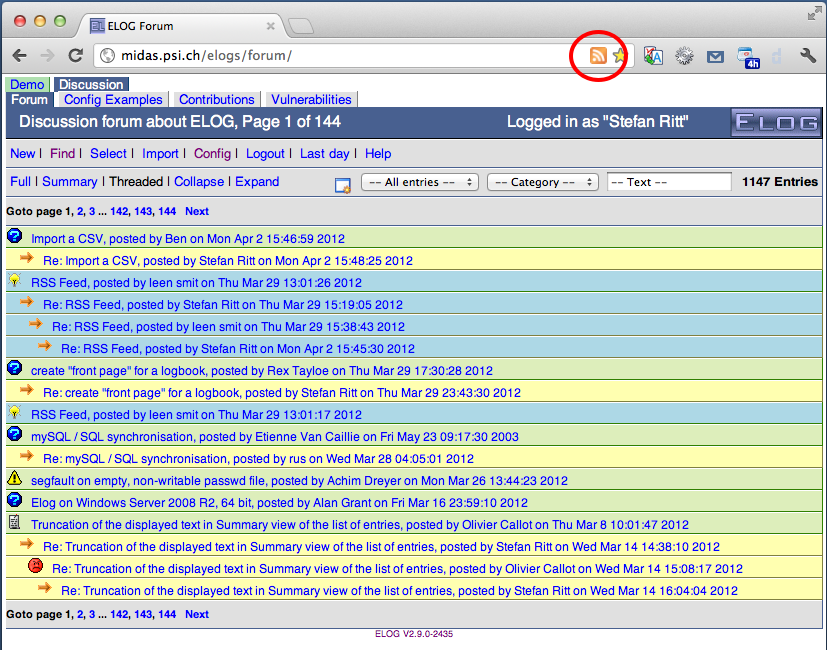Click lightbulb icon of 13:01:26 RSS Feed entry
827x650 pixels.
[x=15, y=280]
